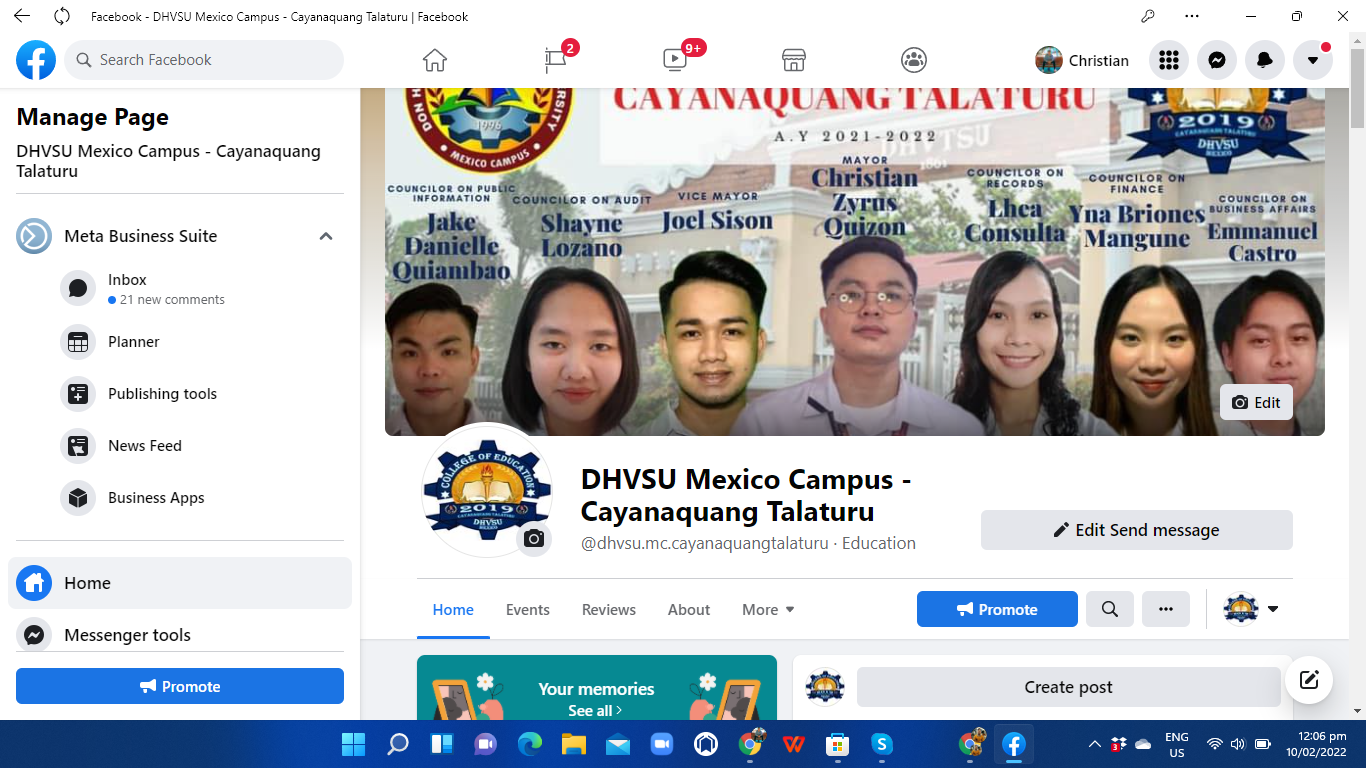1366x768 pixels.
Task: Click See all in Your memories
Action: [x=595, y=710]
